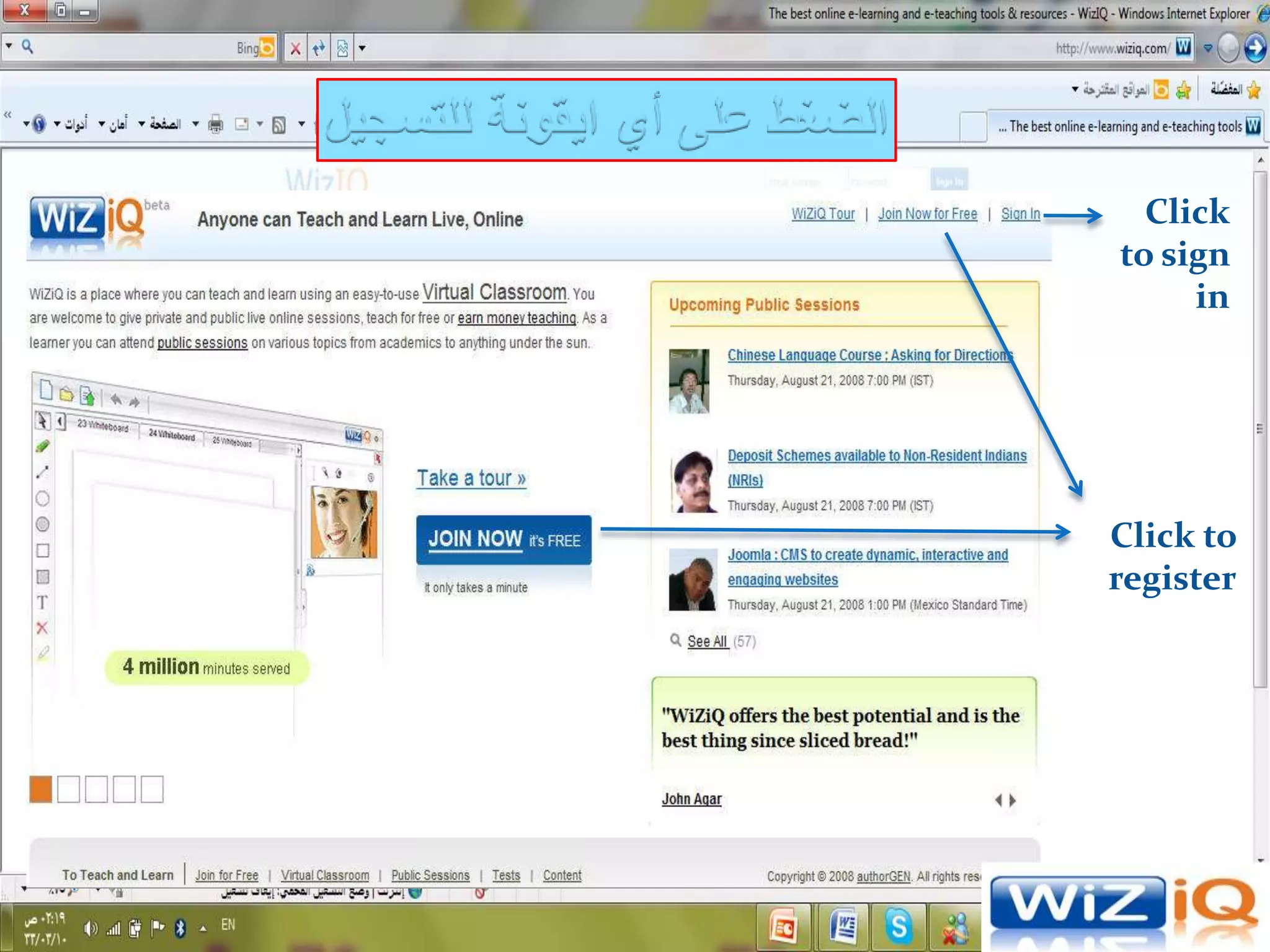Click the Joomla session presenter photo
Image resolution: width=1270 pixels, height=952 pixels.
tap(692, 580)
